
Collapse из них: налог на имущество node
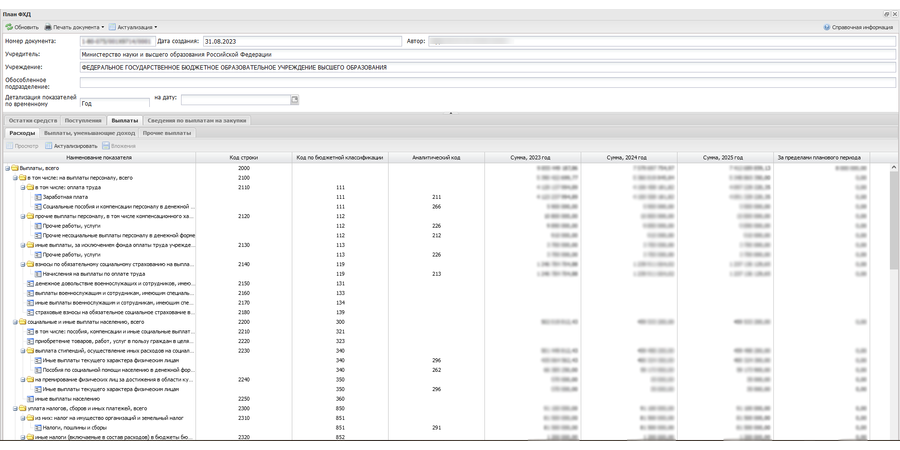23,418
